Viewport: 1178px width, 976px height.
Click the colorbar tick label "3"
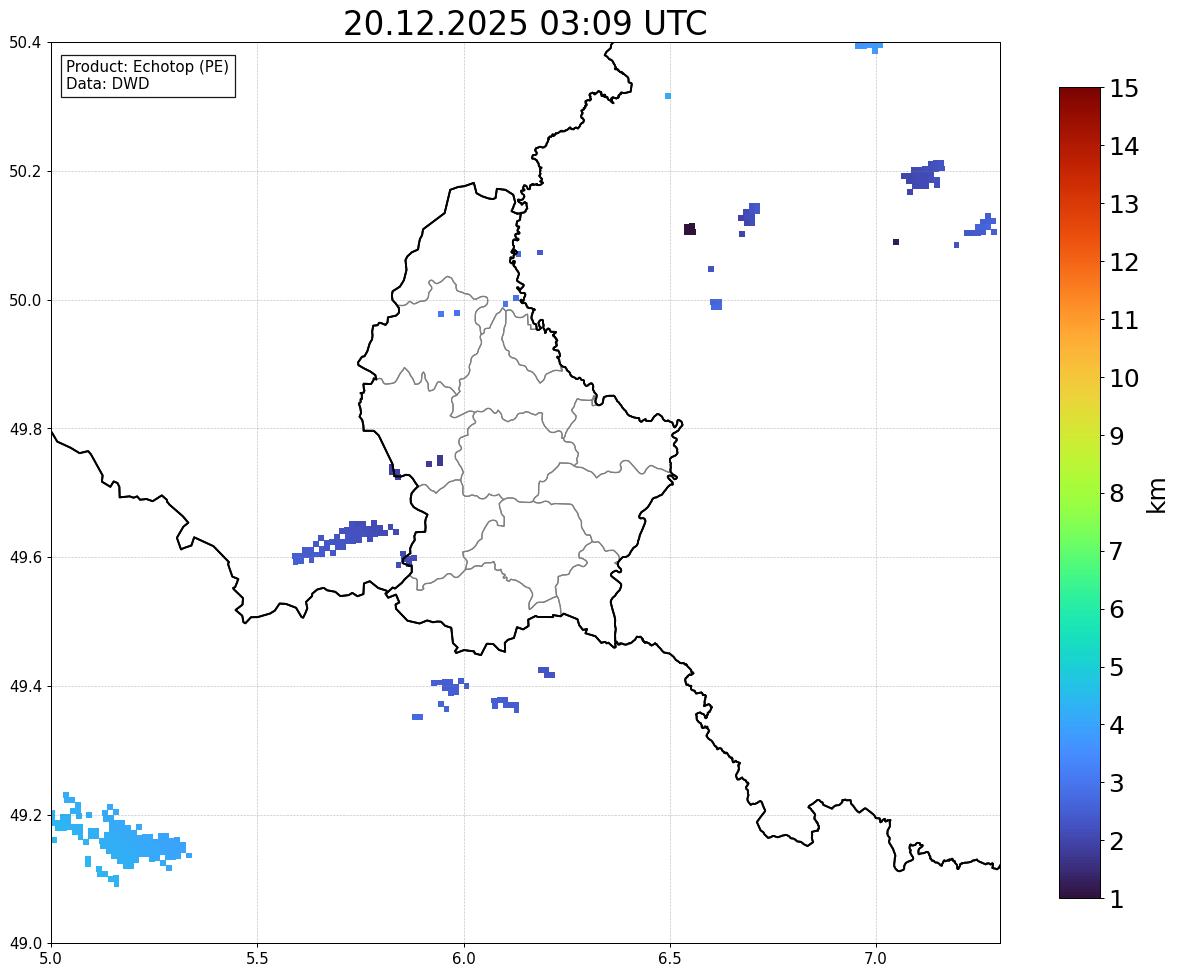[x=1117, y=783]
